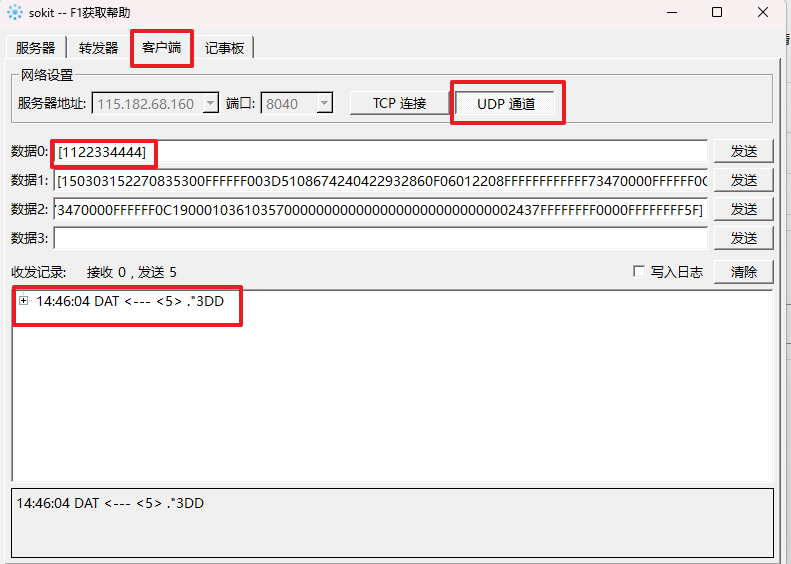791x564 pixels.
Task: Minimize the sokit window
Action: point(672,12)
